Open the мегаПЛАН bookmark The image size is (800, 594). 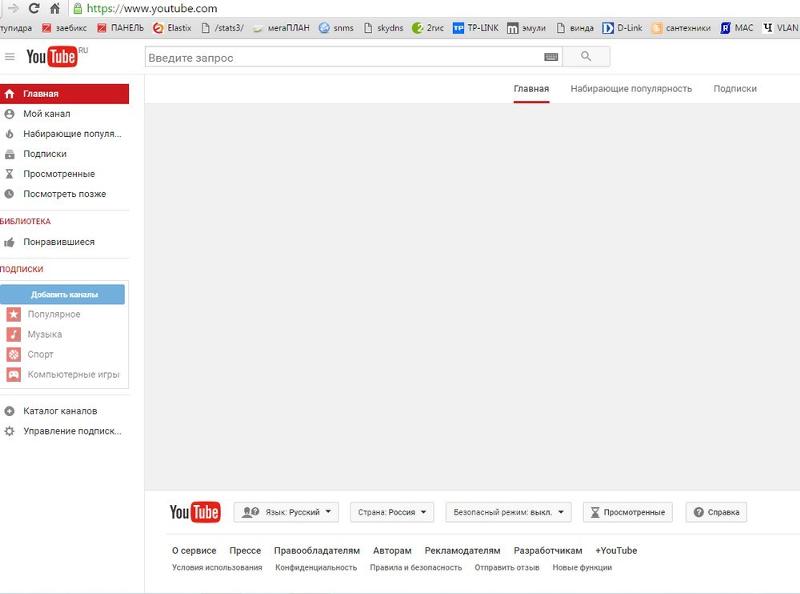tap(282, 28)
